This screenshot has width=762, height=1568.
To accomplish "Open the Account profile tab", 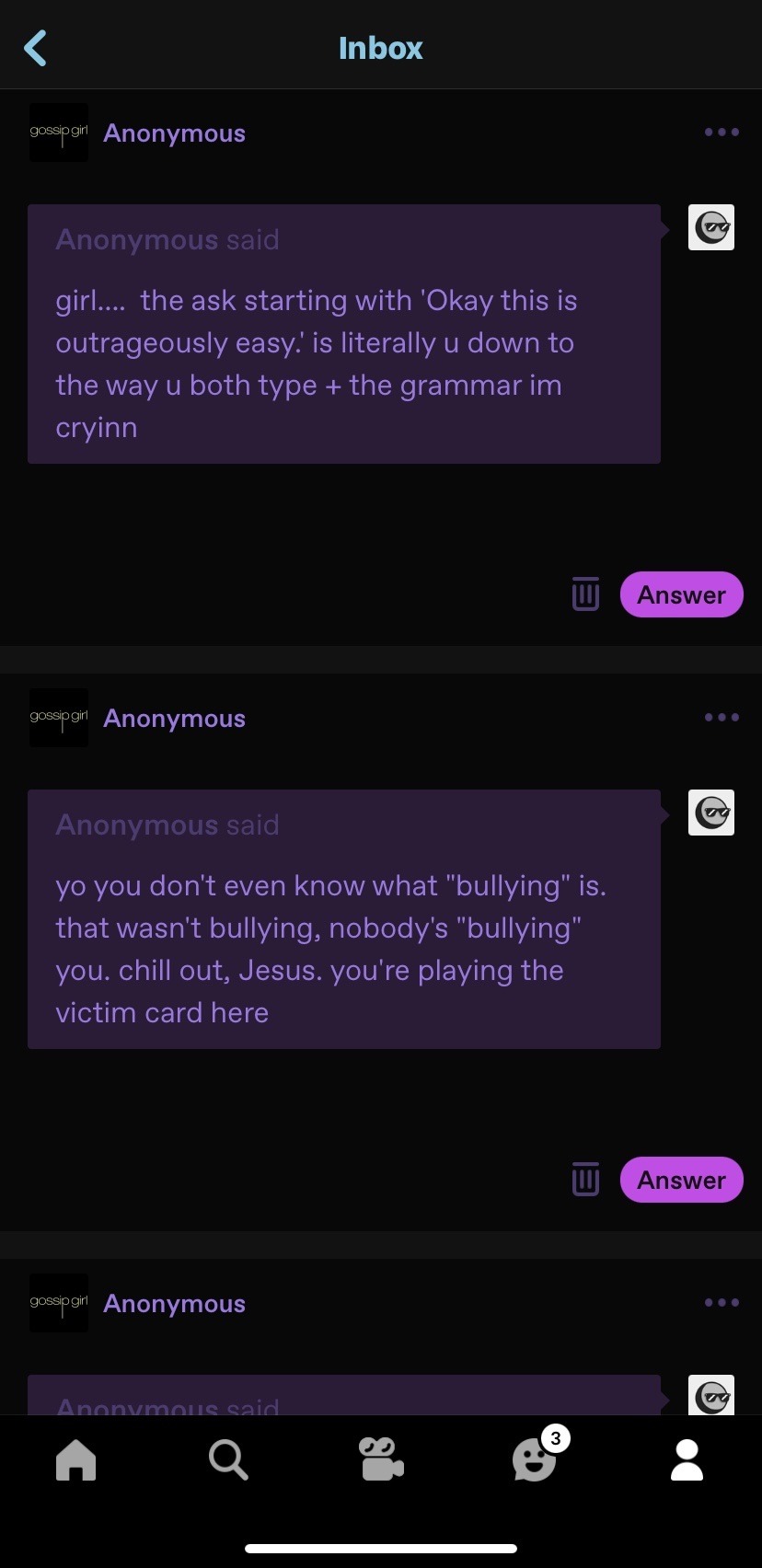I will click(687, 1459).
